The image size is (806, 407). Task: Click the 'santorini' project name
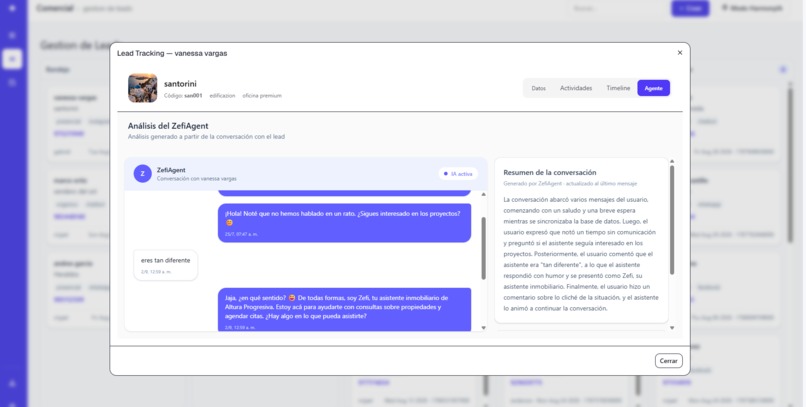180,84
